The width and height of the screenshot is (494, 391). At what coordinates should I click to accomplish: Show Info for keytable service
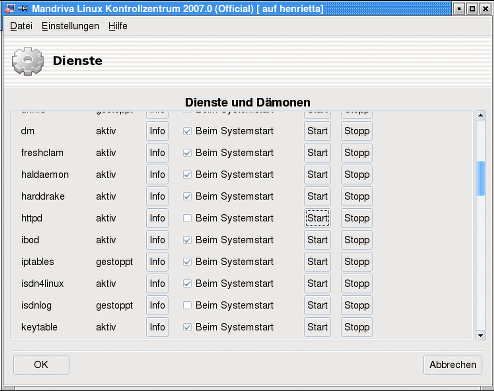[157, 327]
